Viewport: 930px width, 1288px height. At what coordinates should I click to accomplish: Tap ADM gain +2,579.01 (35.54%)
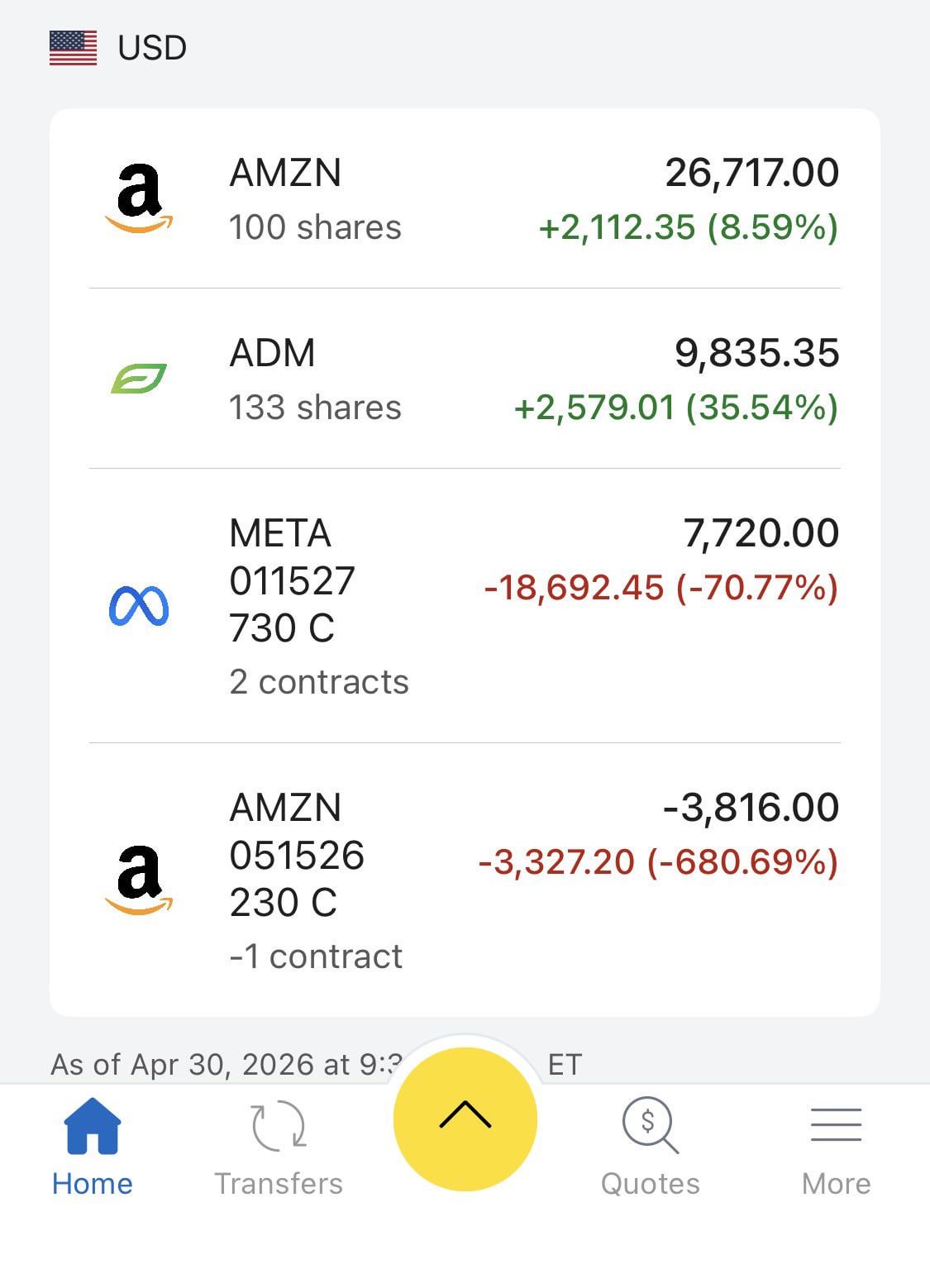click(x=675, y=408)
